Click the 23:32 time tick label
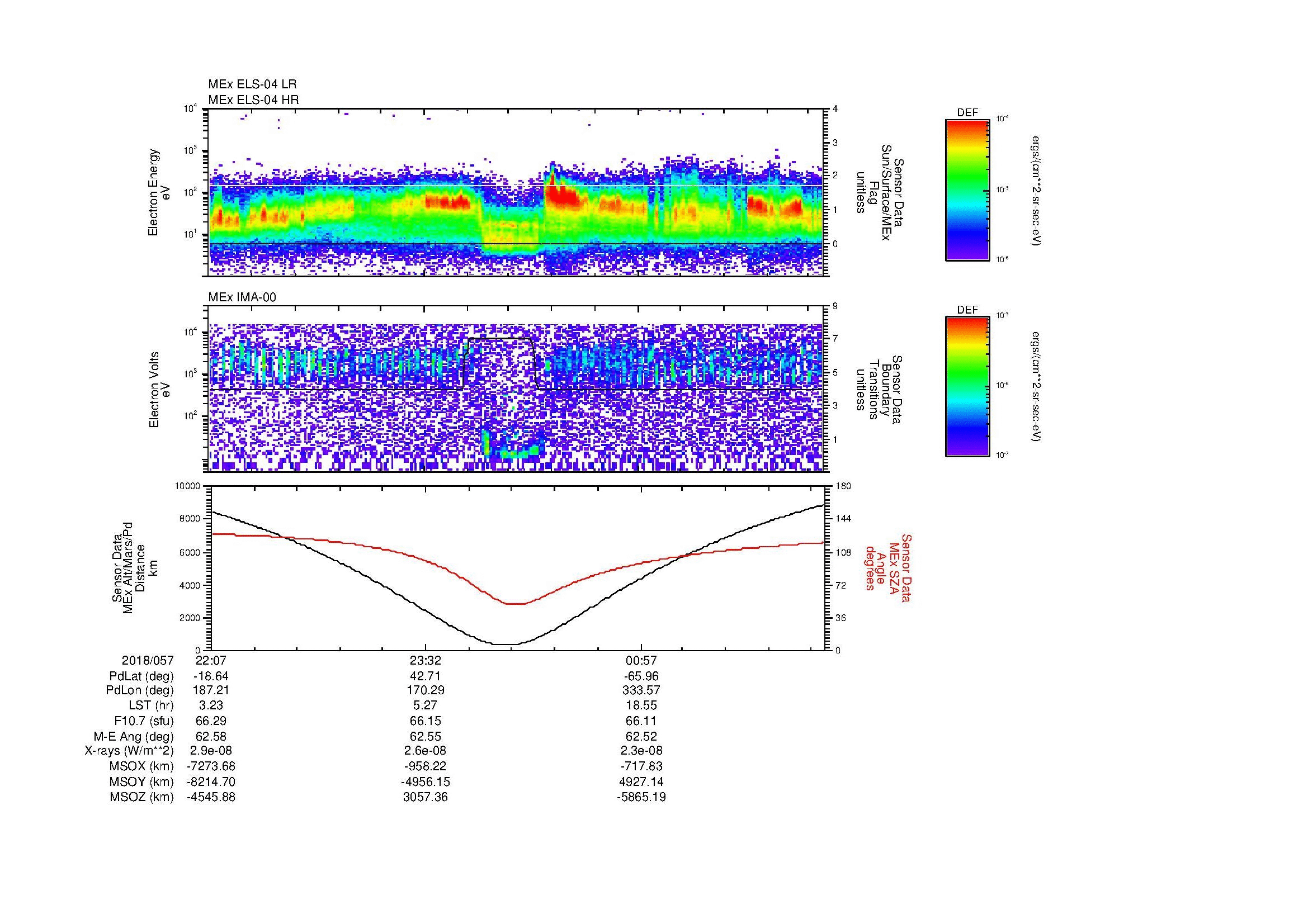The width and height of the screenshot is (1308, 924). (426, 660)
